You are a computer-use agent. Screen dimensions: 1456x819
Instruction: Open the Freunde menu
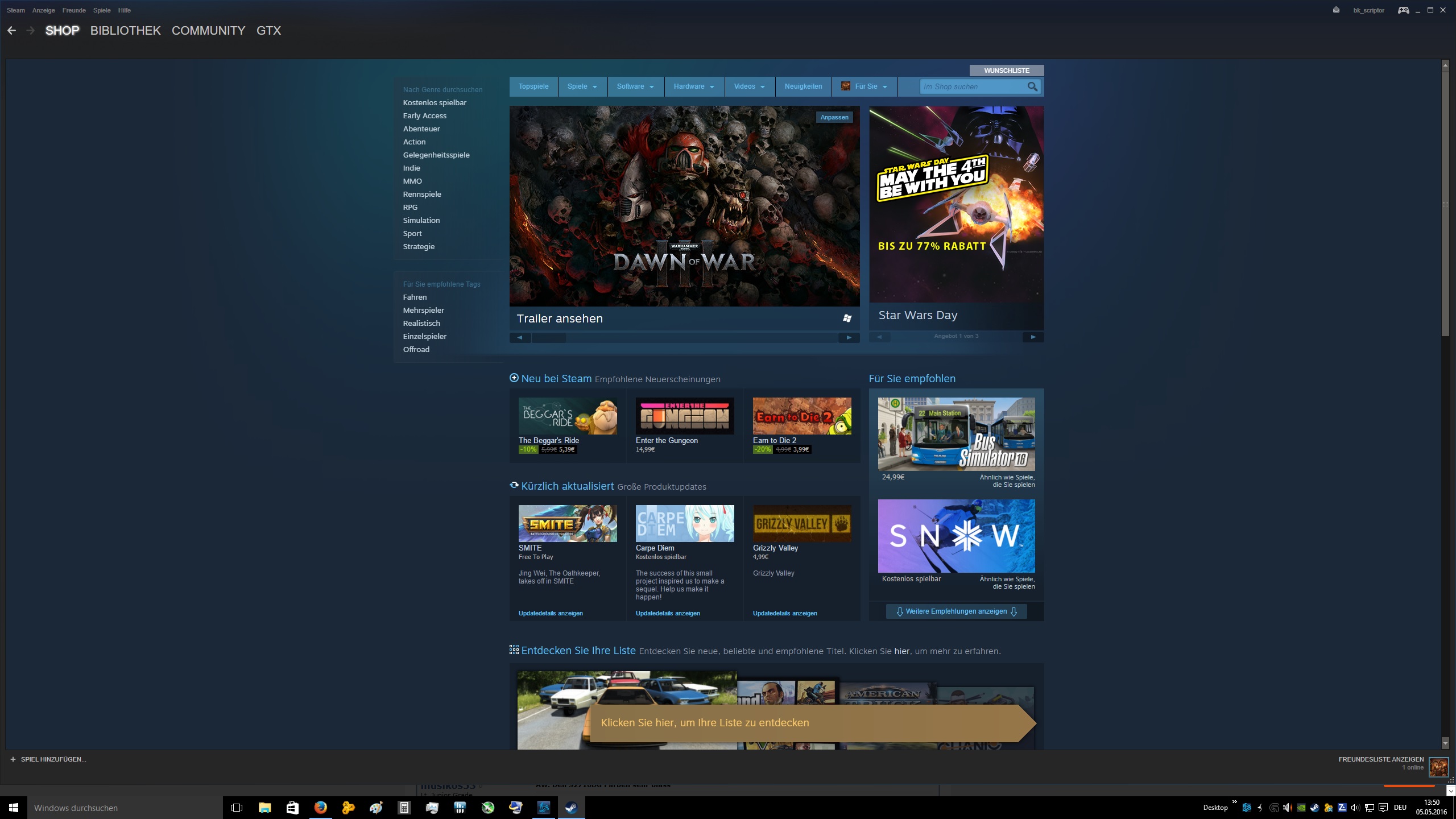(74, 10)
